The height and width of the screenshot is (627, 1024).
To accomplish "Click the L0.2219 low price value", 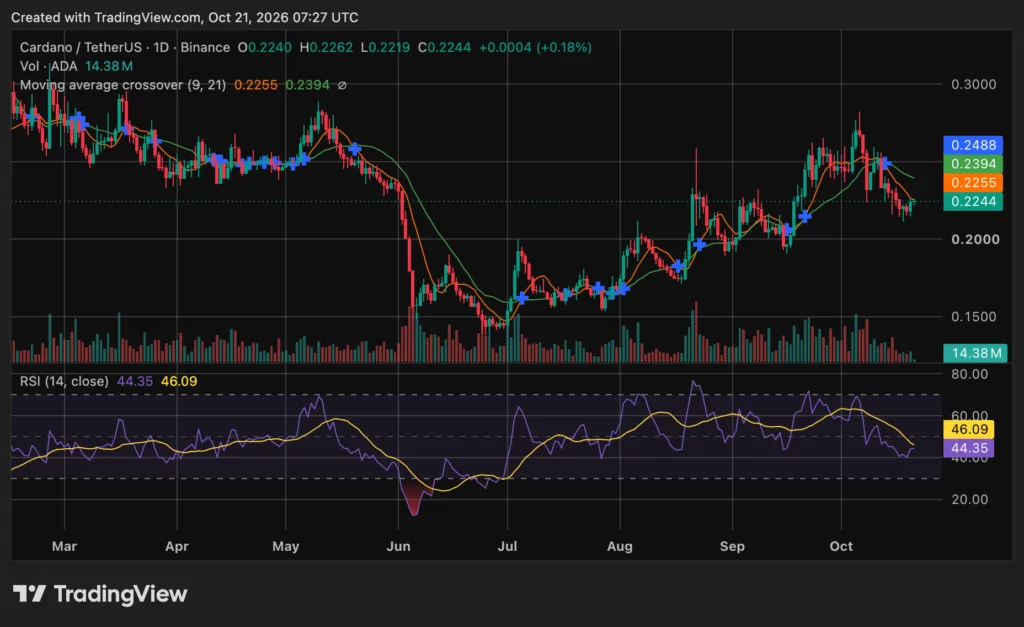I will (385, 47).
